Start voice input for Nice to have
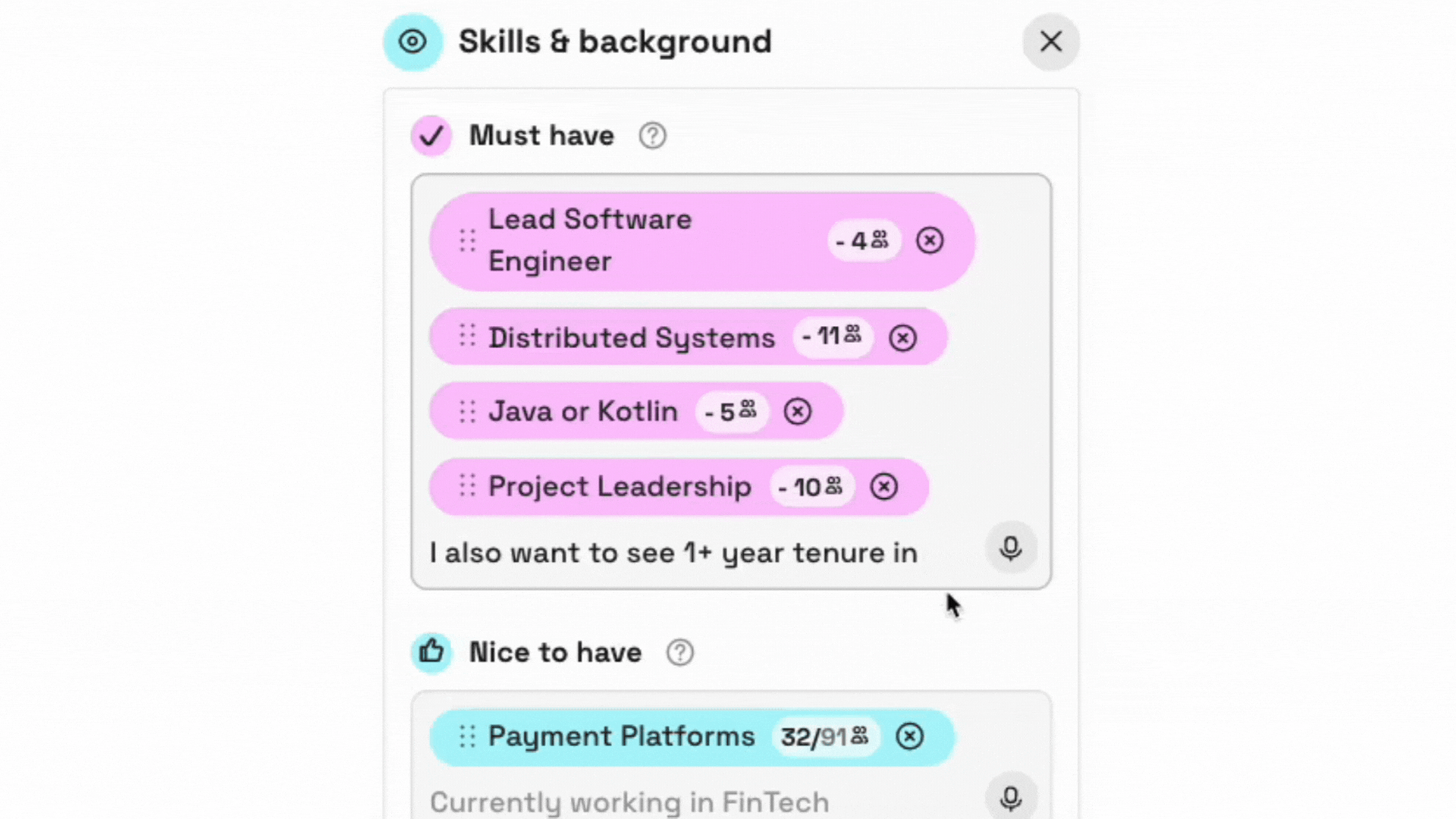This screenshot has width=1456, height=819. coord(1011,798)
